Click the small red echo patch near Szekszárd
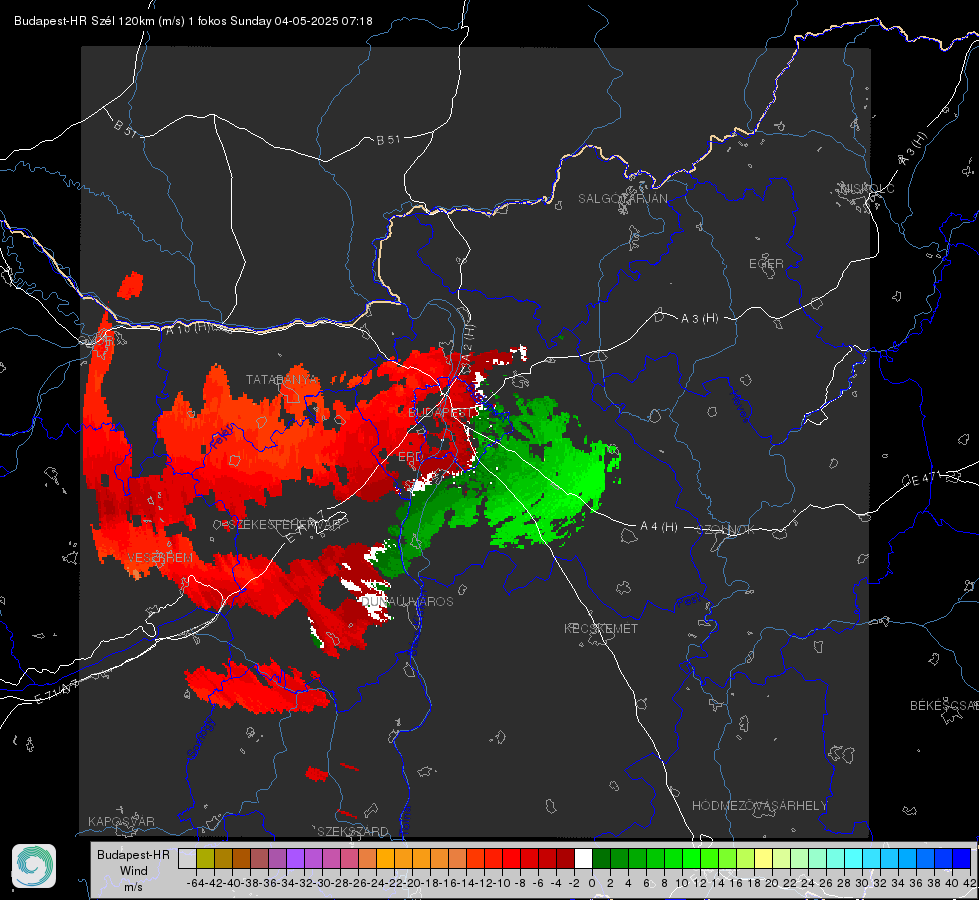Viewport: 979px width, 900px height. tap(317, 774)
